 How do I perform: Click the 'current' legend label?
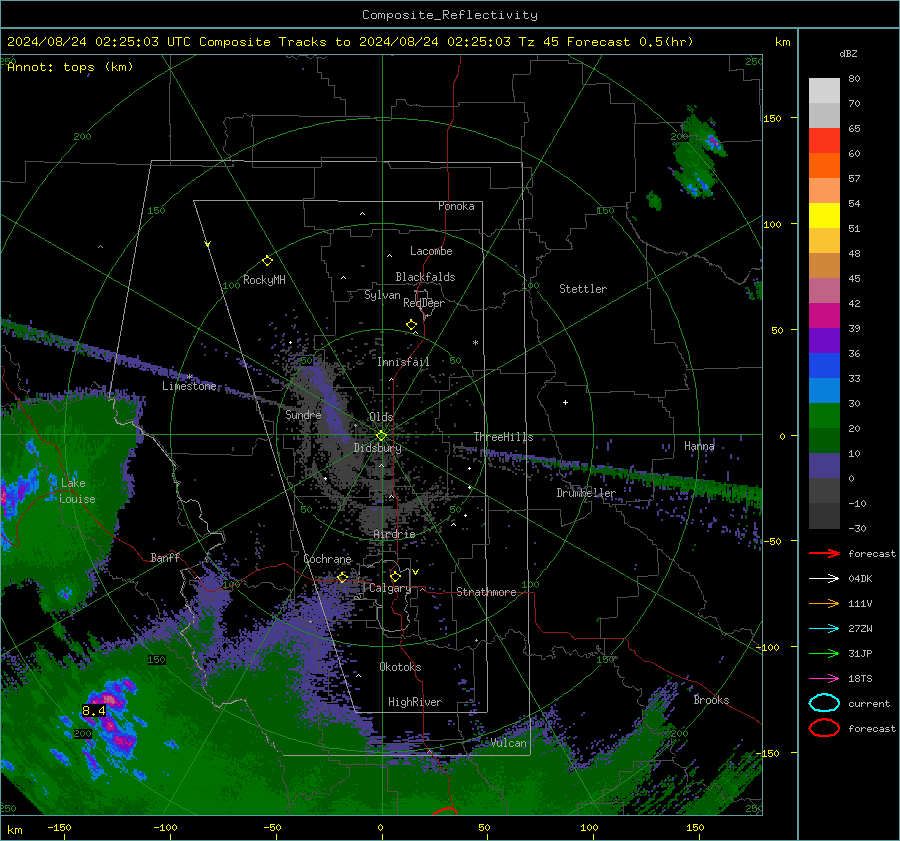tap(869, 703)
